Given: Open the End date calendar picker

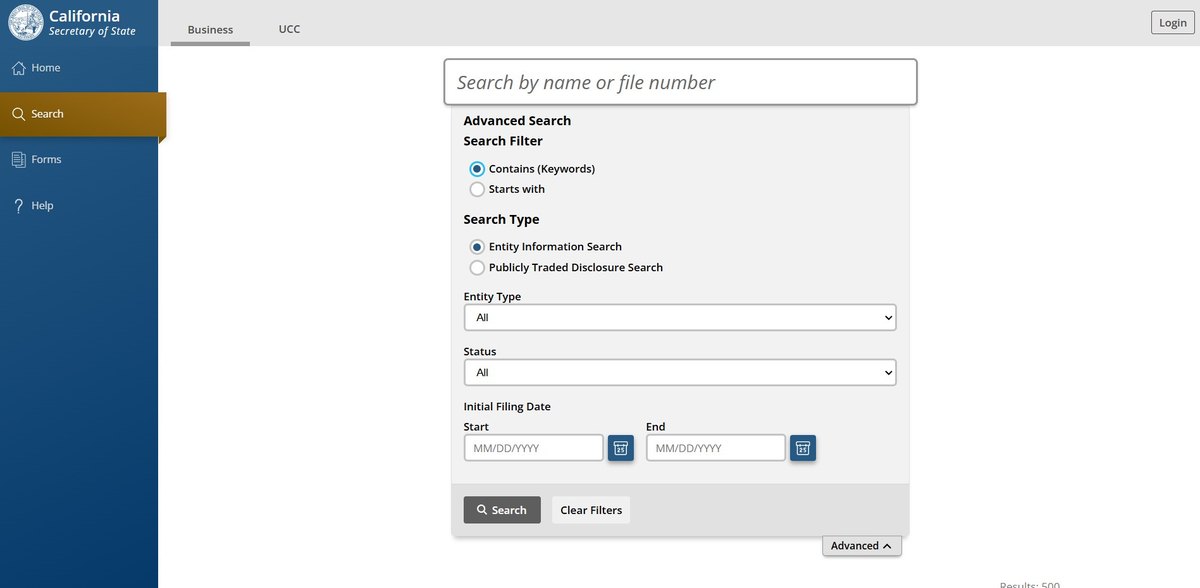Looking at the screenshot, I should 803,448.
